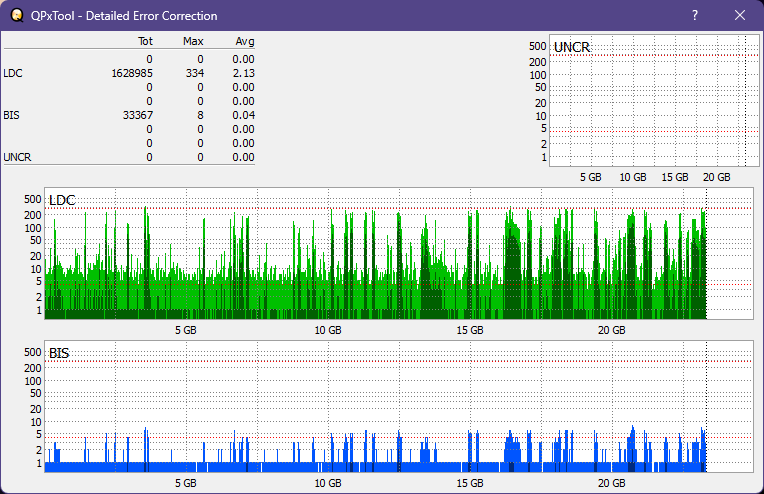Screen dimensions: 764x494
Task: Click the Max column header
Action: click(x=193, y=41)
